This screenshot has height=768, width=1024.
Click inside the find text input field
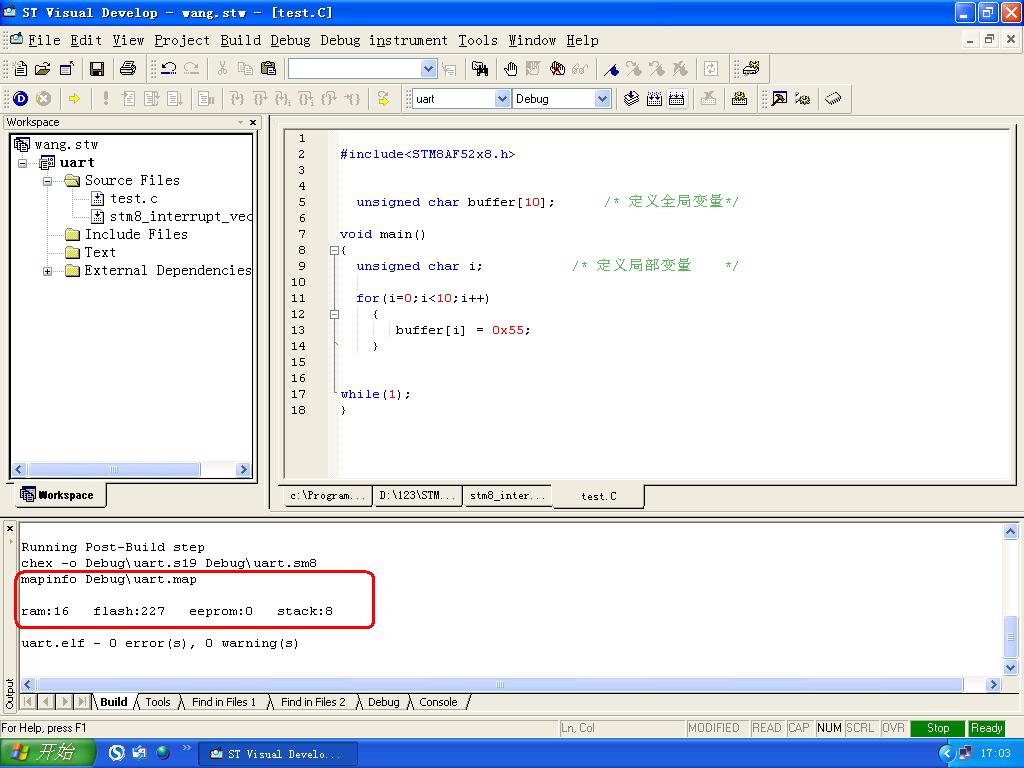click(355, 68)
